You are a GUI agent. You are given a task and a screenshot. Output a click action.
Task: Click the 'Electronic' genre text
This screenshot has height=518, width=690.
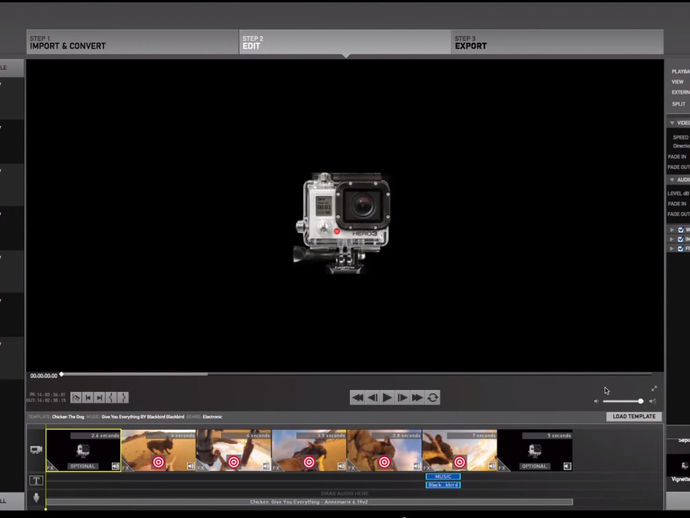coord(213,417)
